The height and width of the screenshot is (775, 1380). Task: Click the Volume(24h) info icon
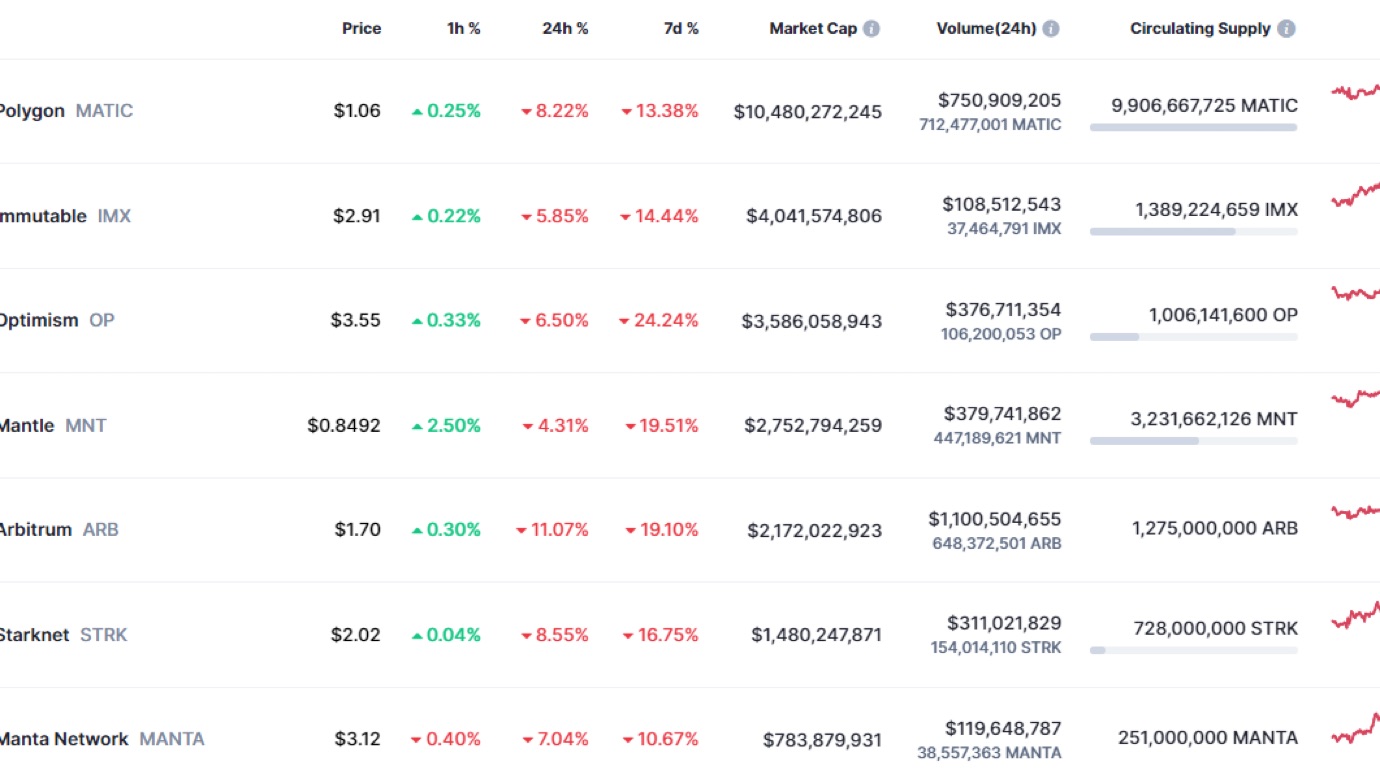click(x=1051, y=29)
